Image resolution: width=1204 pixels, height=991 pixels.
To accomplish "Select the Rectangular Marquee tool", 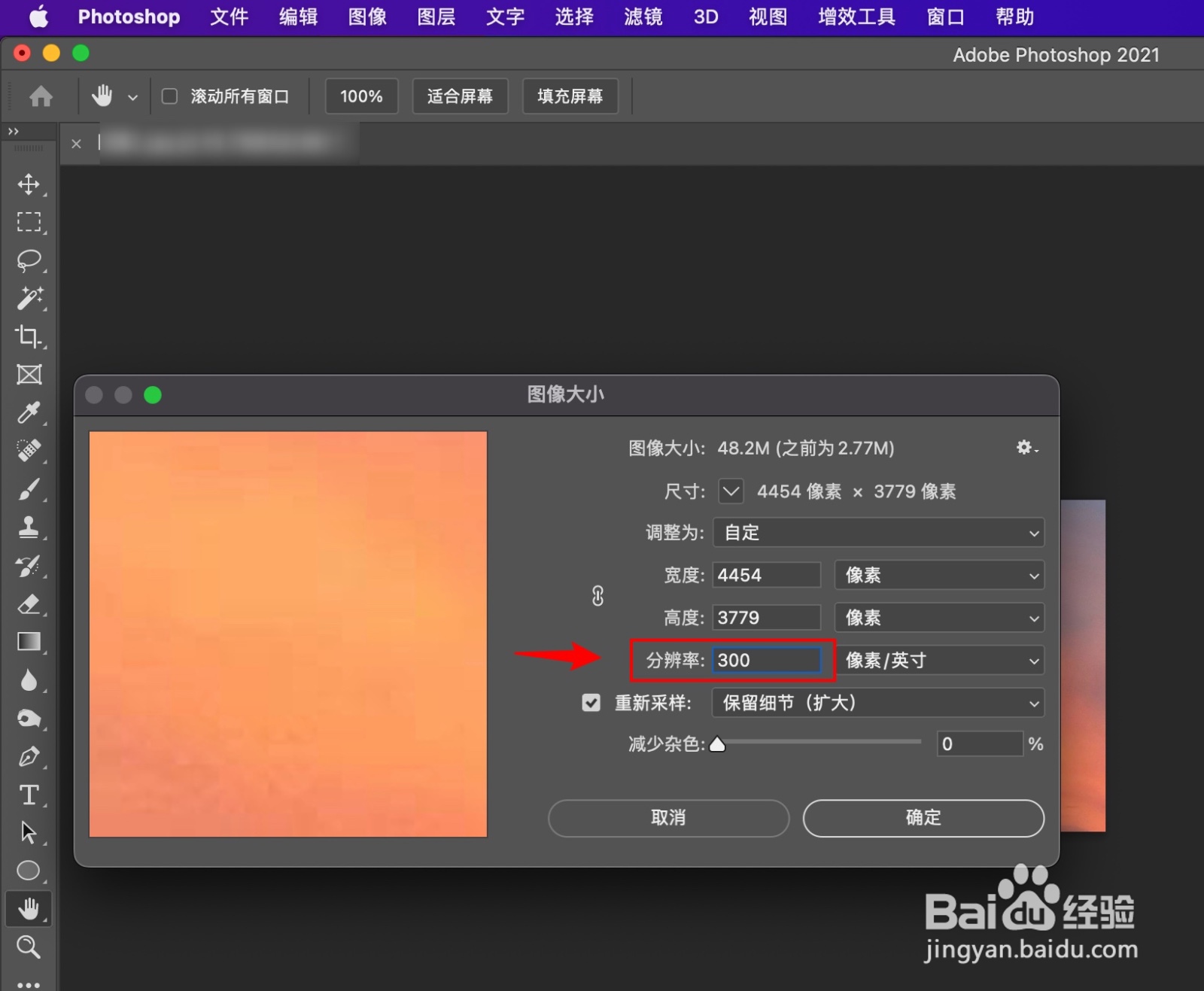I will click(x=29, y=222).
